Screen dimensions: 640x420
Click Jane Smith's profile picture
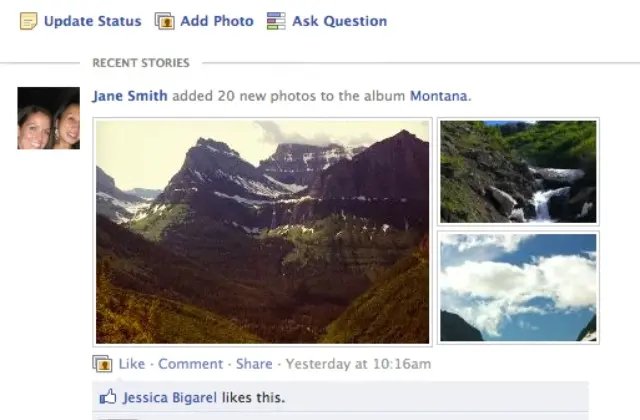click(x=49, y=118)
